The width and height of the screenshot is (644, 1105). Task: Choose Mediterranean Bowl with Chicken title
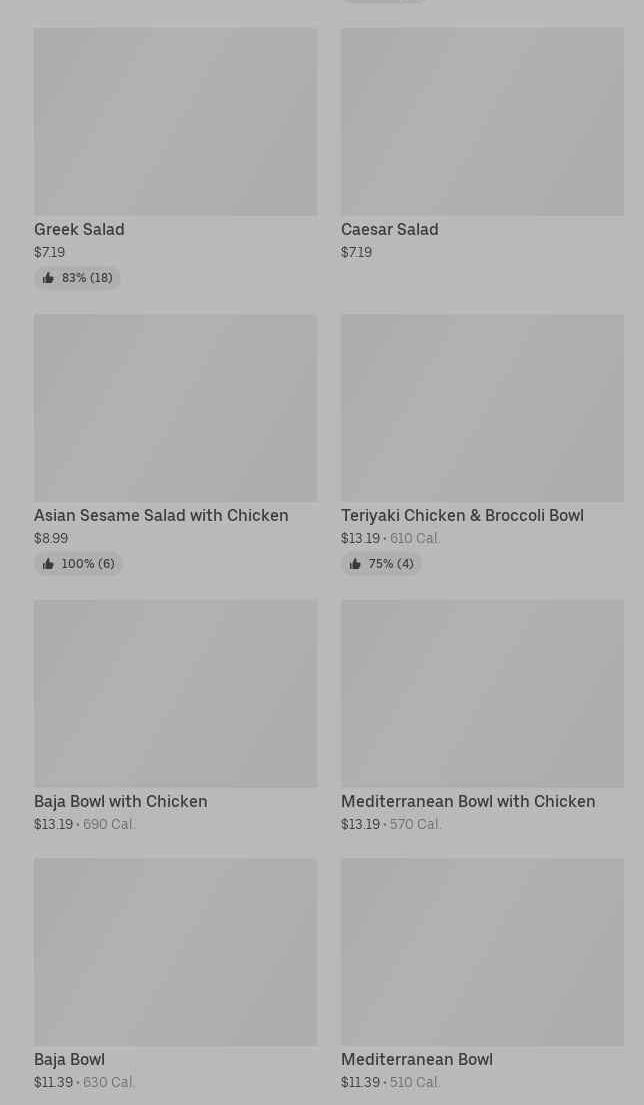click(x=467, y=801)
